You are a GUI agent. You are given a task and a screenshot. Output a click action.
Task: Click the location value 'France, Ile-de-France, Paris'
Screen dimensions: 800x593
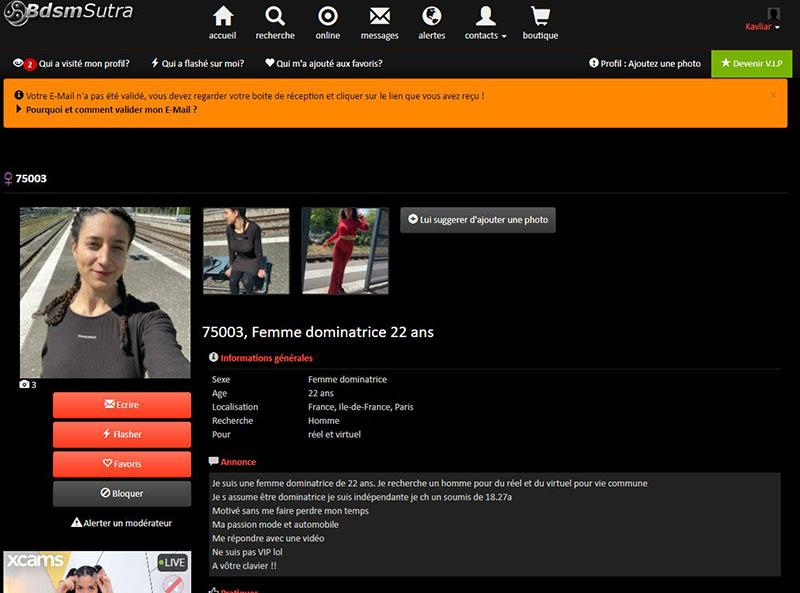pos(361,407)
